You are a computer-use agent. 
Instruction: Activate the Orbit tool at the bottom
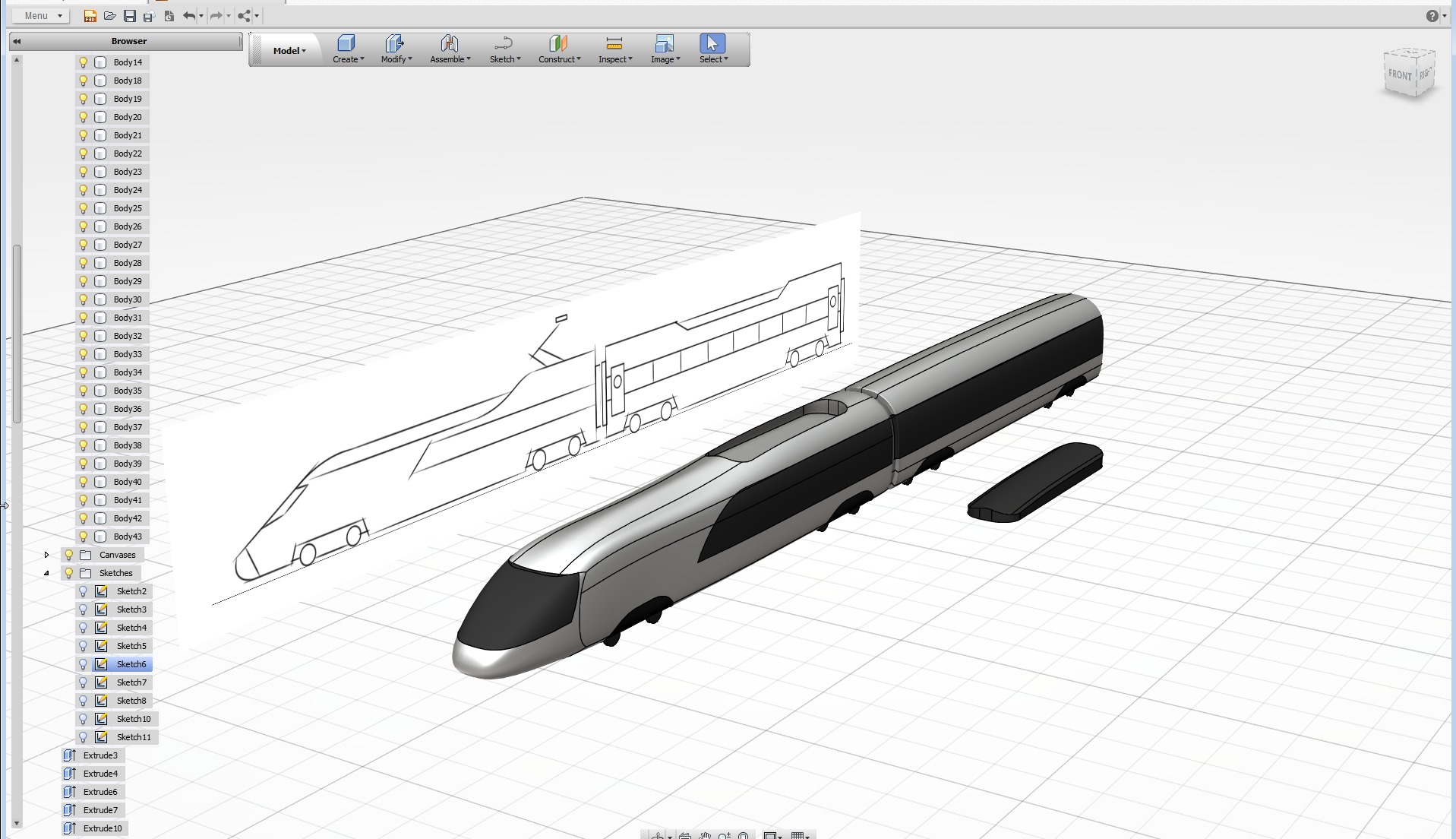(x=659, y=835)
